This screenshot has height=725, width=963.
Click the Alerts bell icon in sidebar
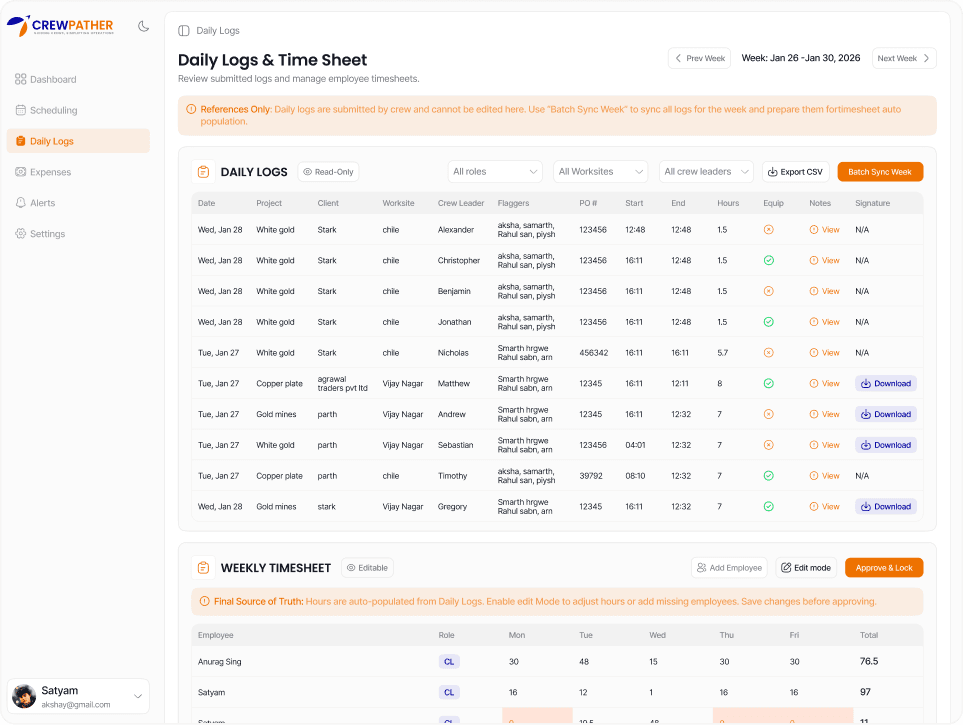tap(21, 203)
